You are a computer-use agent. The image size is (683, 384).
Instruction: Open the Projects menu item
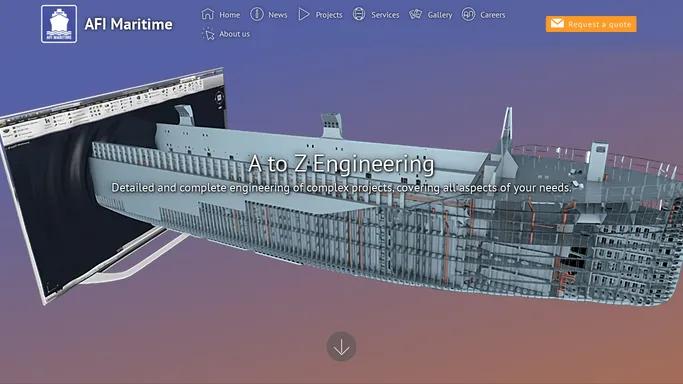(x=329, y=15)
